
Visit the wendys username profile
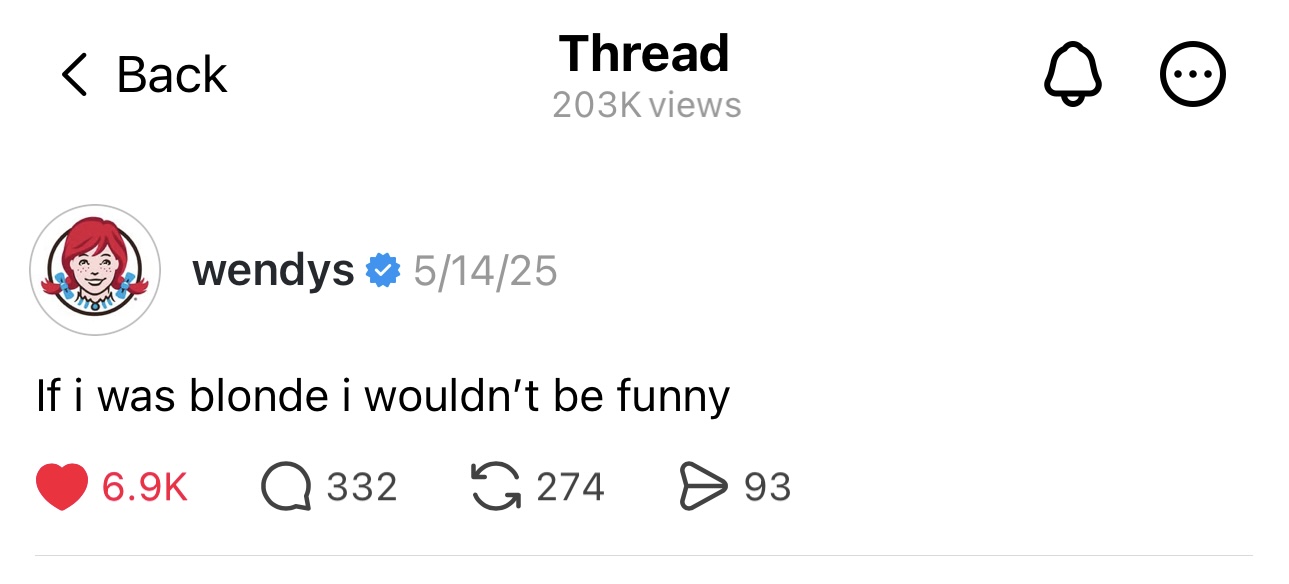click(273, 270)
